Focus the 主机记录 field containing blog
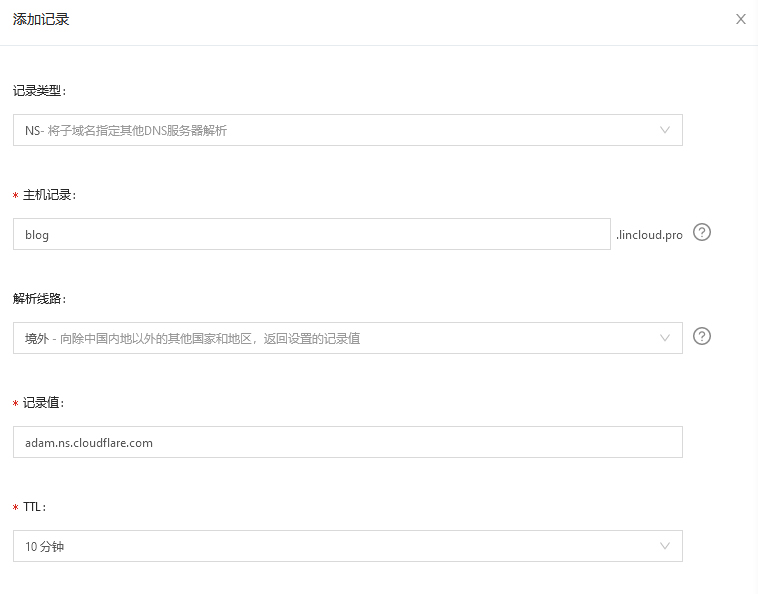 [x=311, y=234]
